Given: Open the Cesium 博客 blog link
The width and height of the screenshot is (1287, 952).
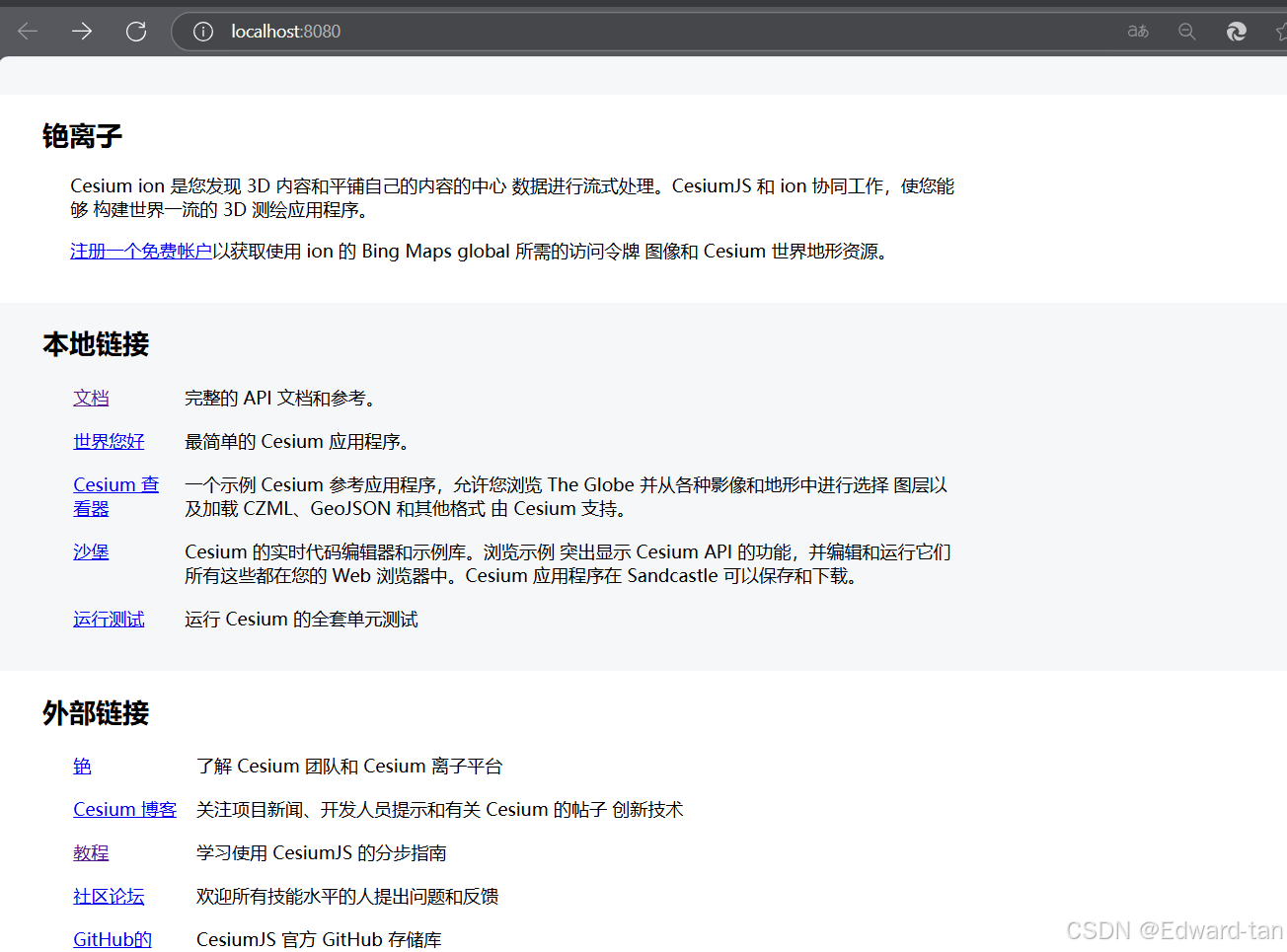Looking at the screenshot, I should pyautogui.click(x=124, y=809).
